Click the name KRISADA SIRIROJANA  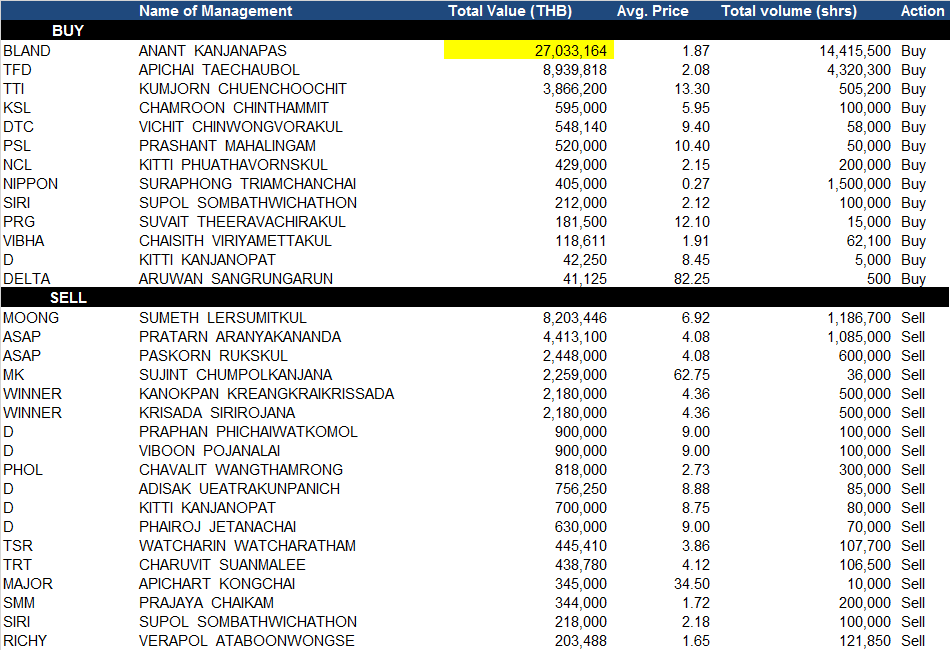pos(217,413)
